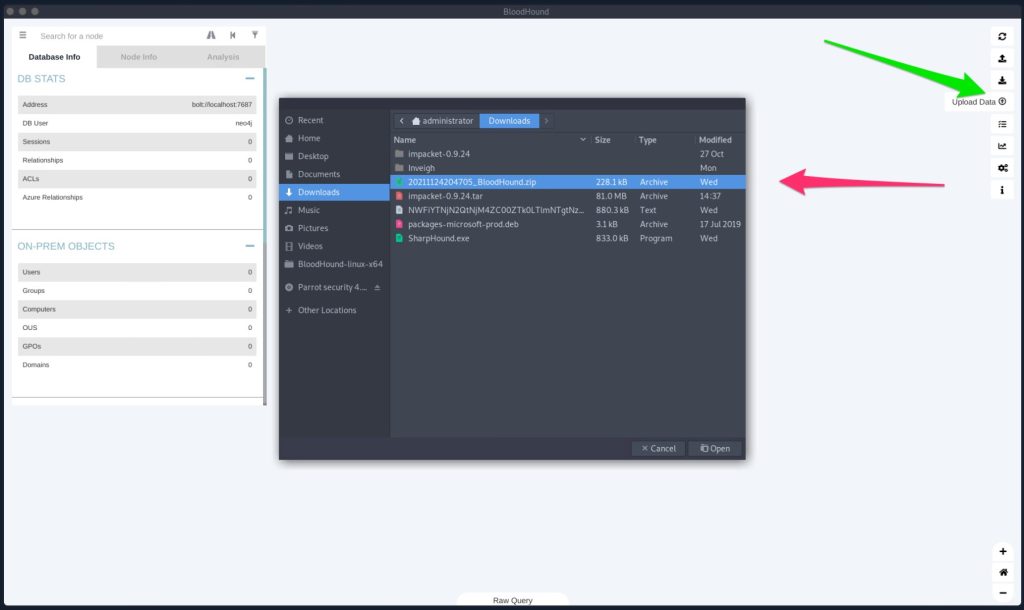Collapse the DB STATS section
This screenshot has width=1024, height=610.
point(249,78)
